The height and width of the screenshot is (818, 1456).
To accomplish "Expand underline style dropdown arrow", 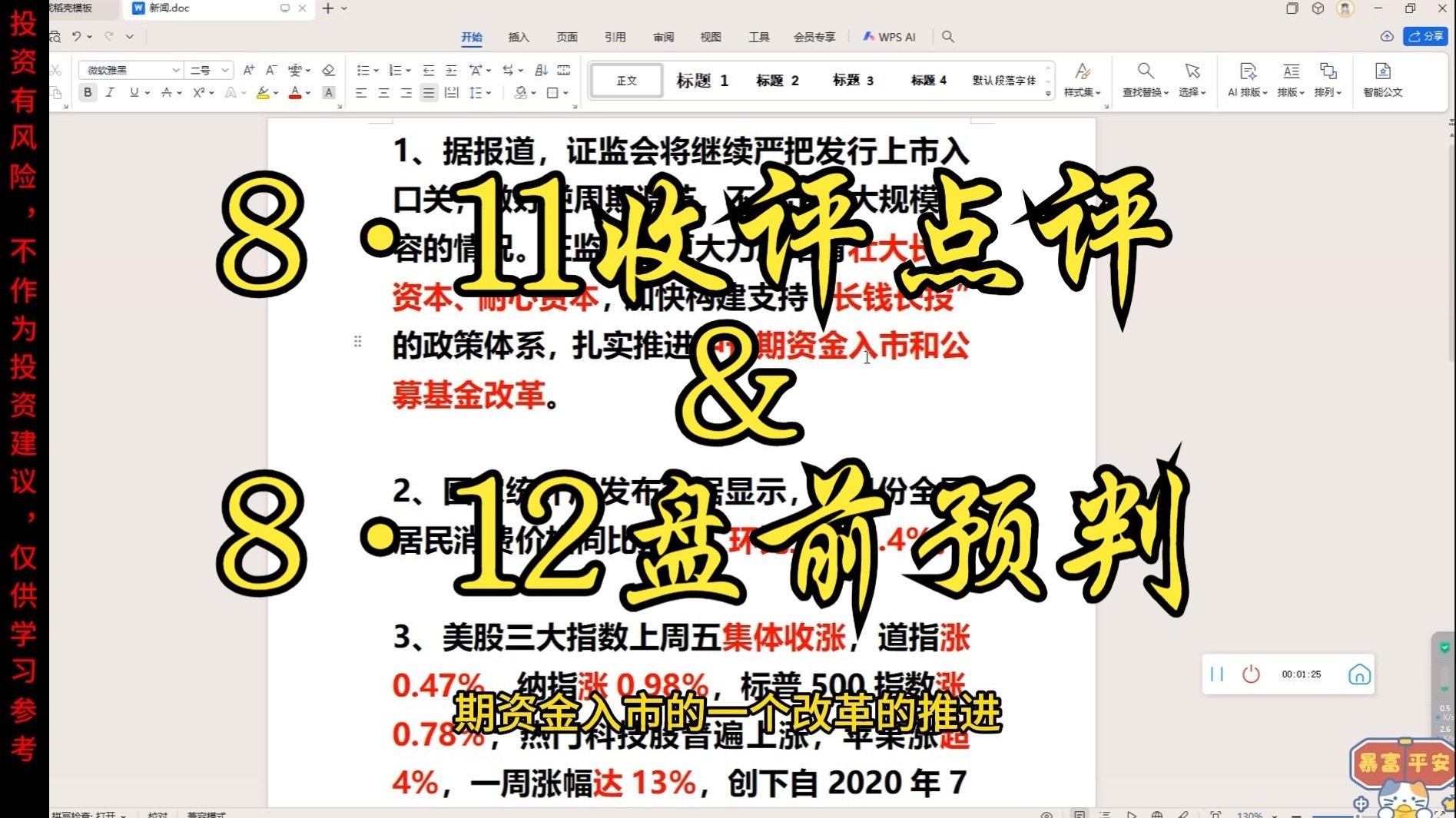I will coord(148,93).
